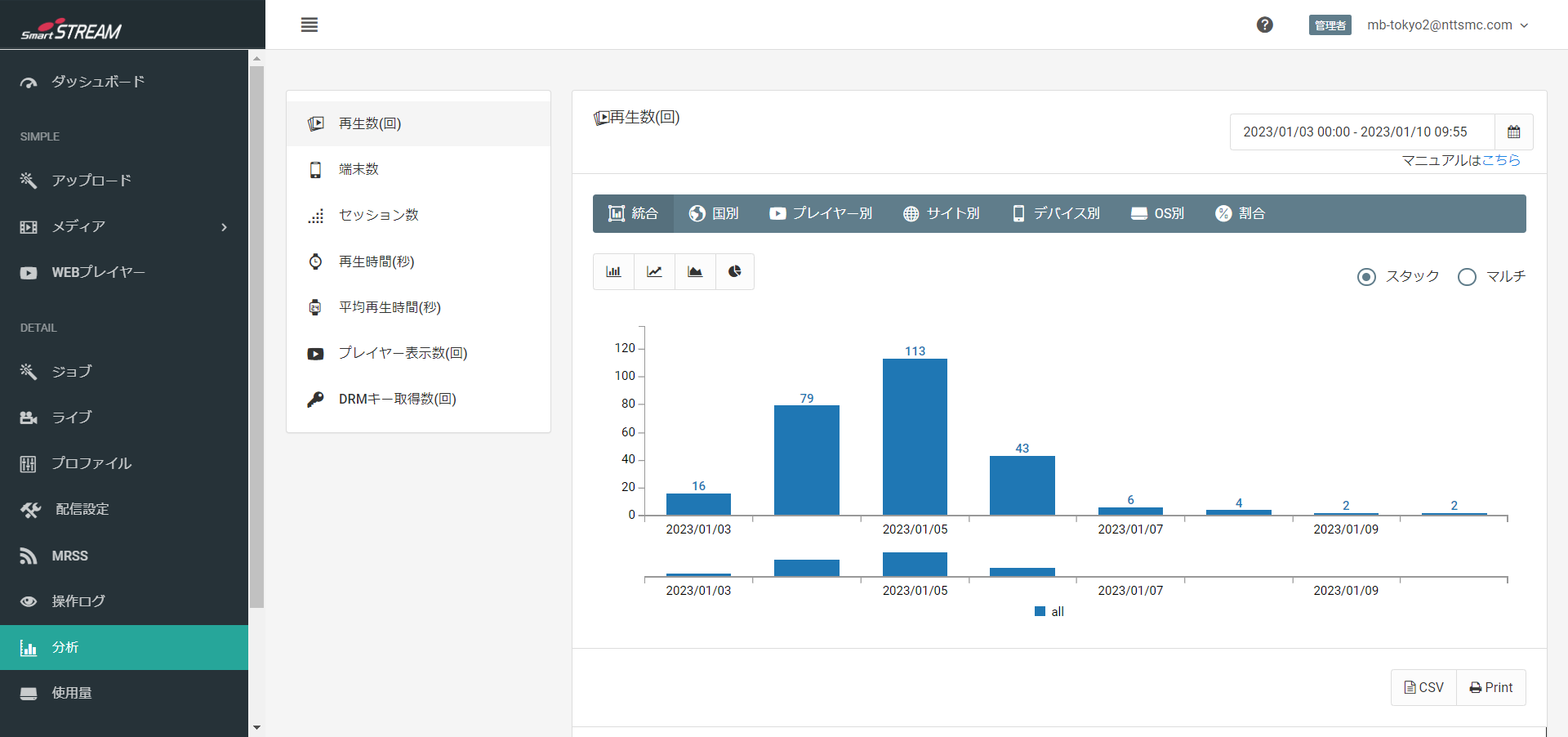Select DRMキー取得数(回) metric
The width and height of the screenshot is (1568, 737).
tap(418, 399)
